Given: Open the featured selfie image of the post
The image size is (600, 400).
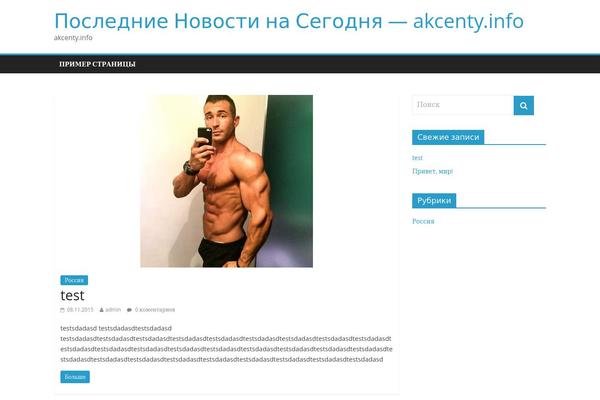Looking at the screenshot, I should 227,181.
